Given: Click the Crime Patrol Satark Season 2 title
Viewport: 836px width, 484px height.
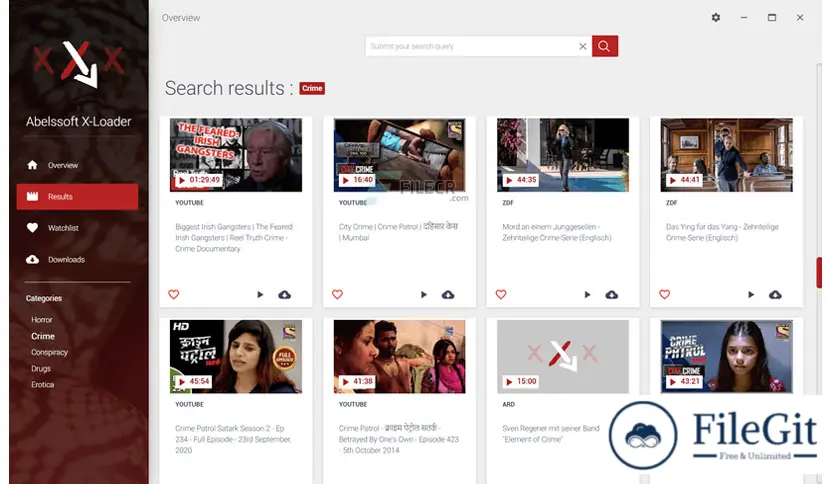Looking at the screenshot, I should point(233,439).
